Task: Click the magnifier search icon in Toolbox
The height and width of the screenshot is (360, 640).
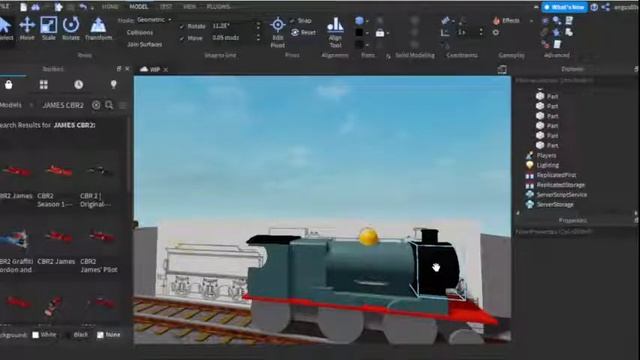Action: pos(109,105)
